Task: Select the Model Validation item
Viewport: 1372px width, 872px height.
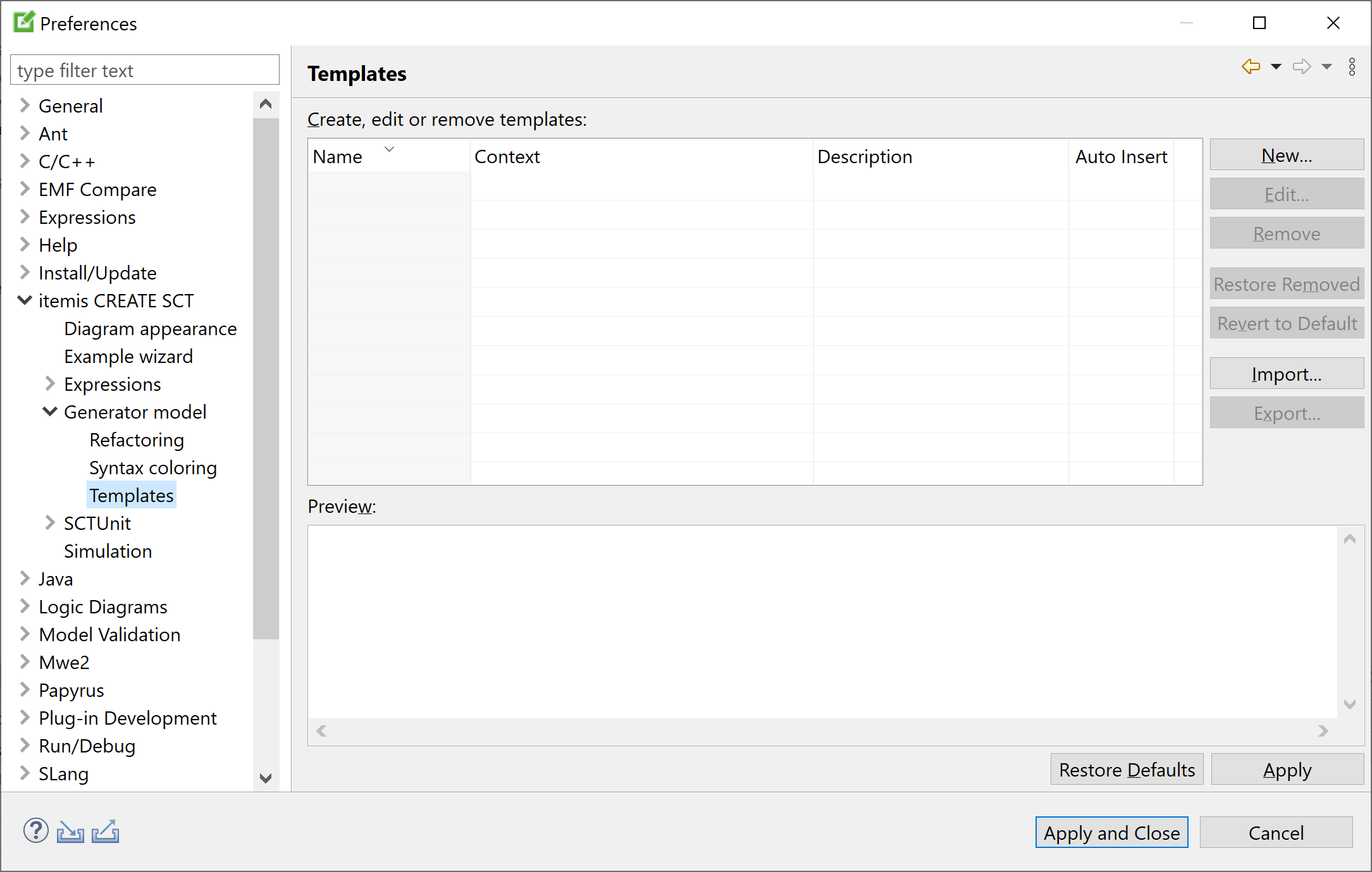Action: click(110, 635)
